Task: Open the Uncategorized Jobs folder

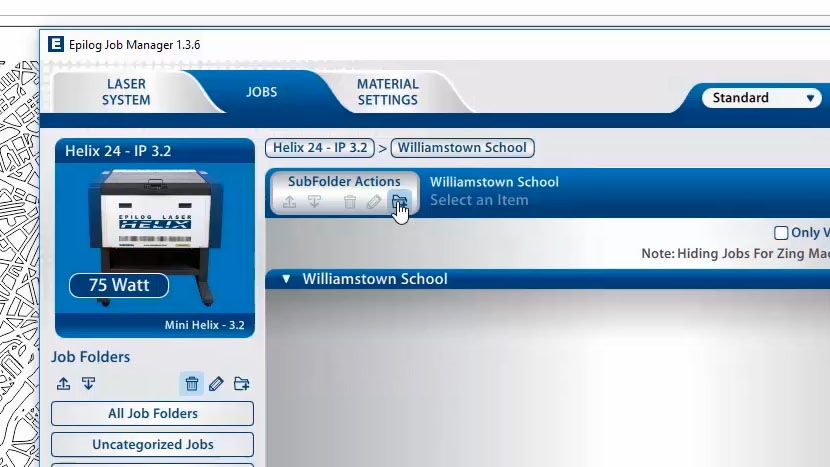Action: point(153,444)
